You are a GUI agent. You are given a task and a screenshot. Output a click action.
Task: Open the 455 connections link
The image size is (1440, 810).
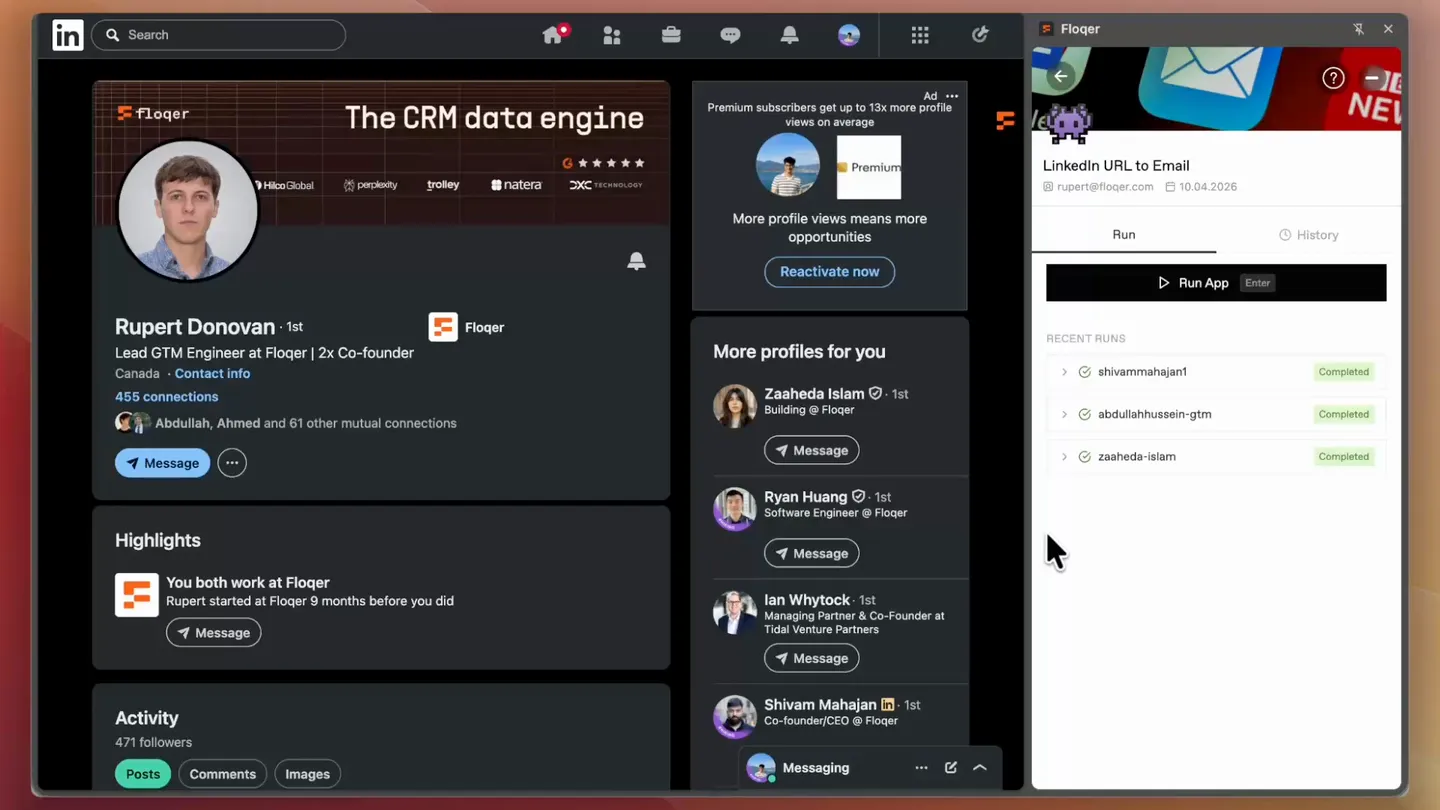(166, 397)
